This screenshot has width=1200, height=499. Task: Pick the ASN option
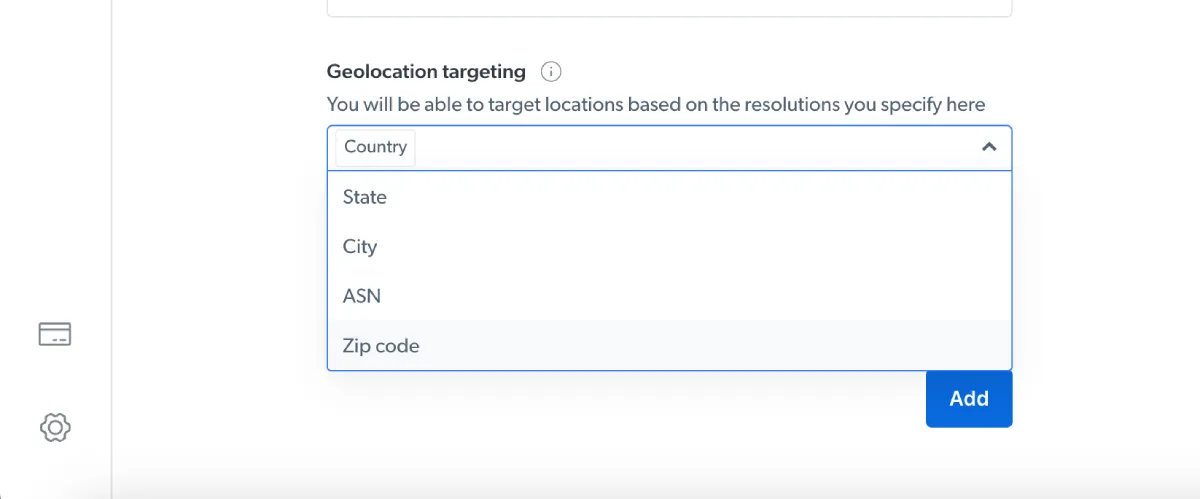point(669,296)
